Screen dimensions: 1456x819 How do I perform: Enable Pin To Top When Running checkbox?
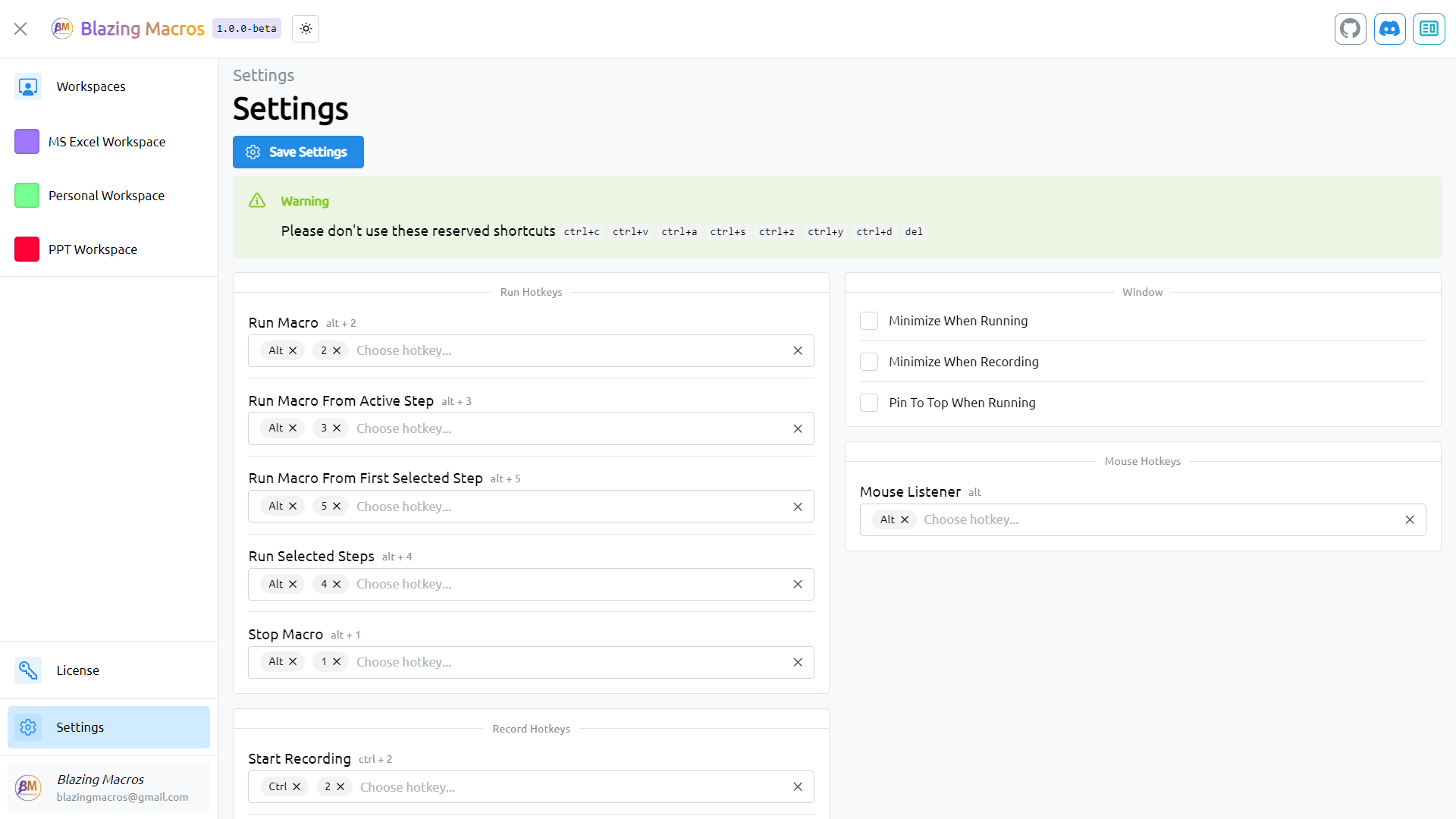pyautogui.click(x=869, y=403)
